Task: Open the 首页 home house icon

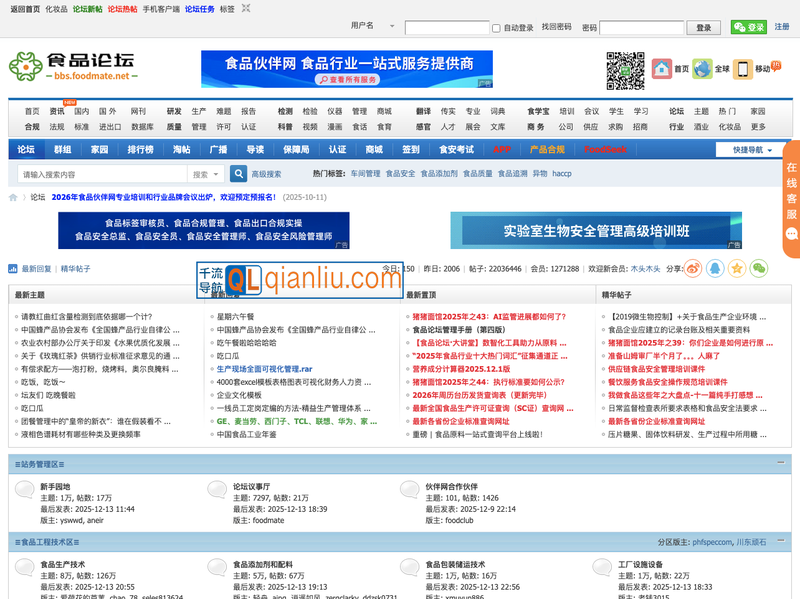Action: [x=661, y=68]
